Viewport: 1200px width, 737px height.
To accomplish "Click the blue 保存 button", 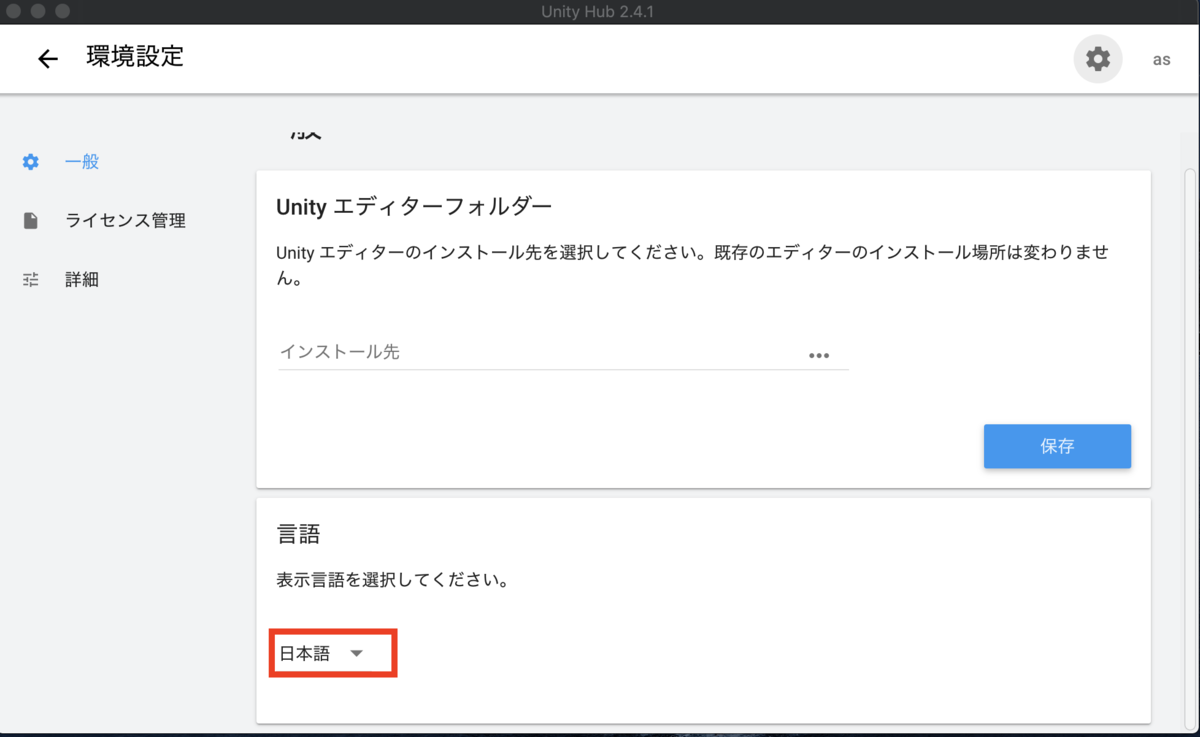I will coord(1057,446).
